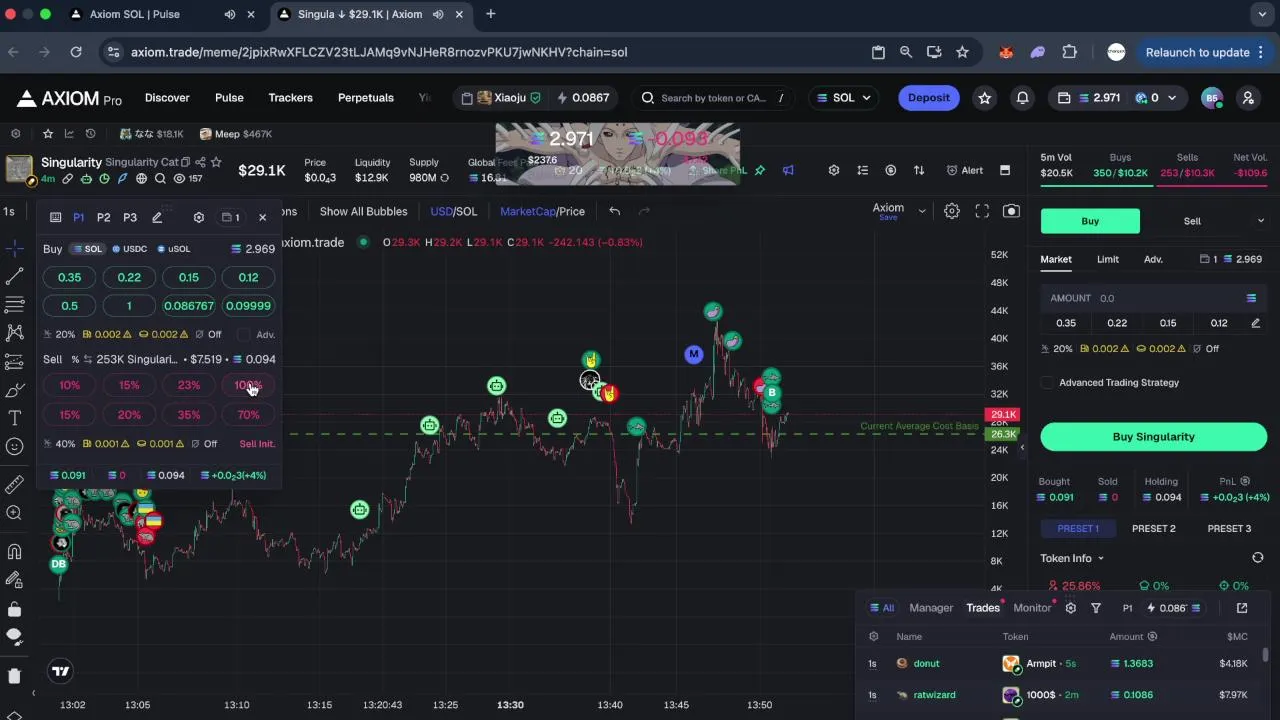Click the AMOUNT input field

point(1154,298)
